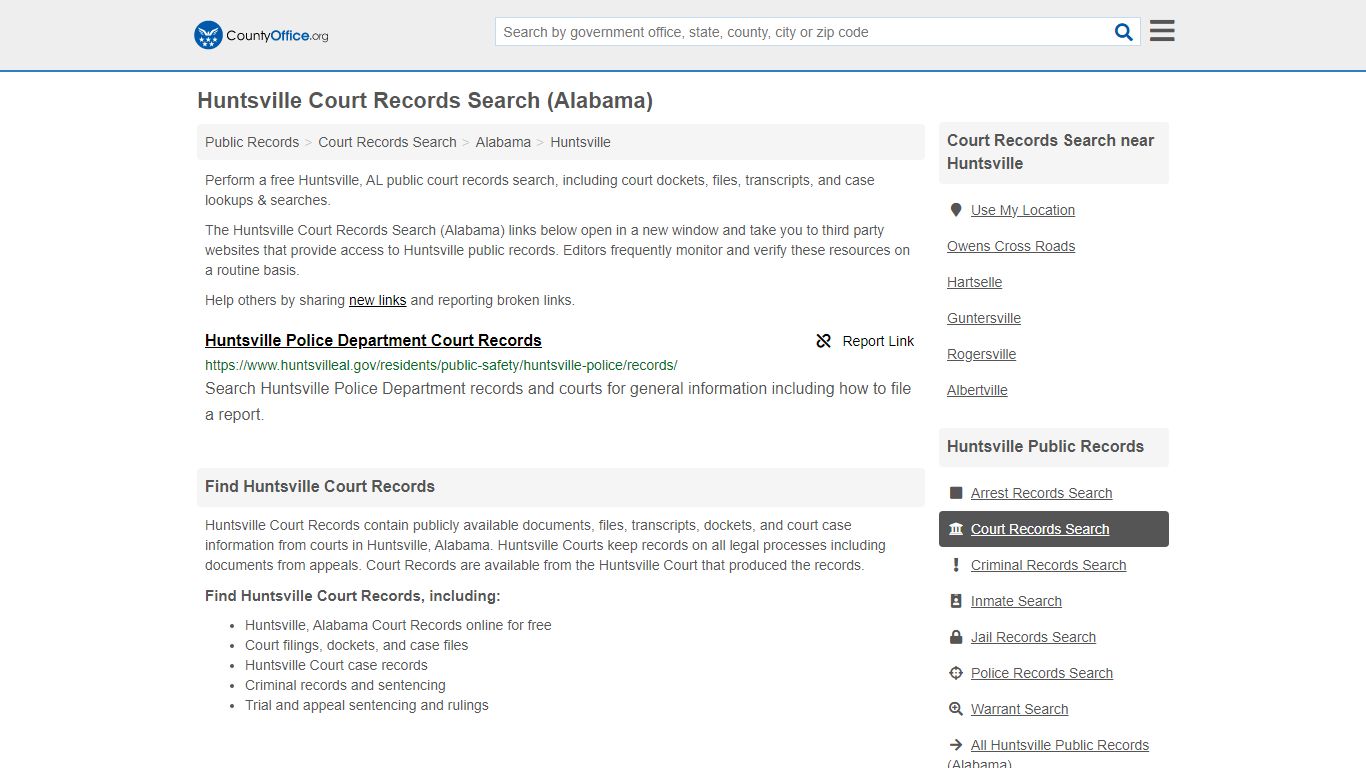Screen dimensions: 1366x768
Task: Click the crosshair icon for Police Records
Action: 956,673
